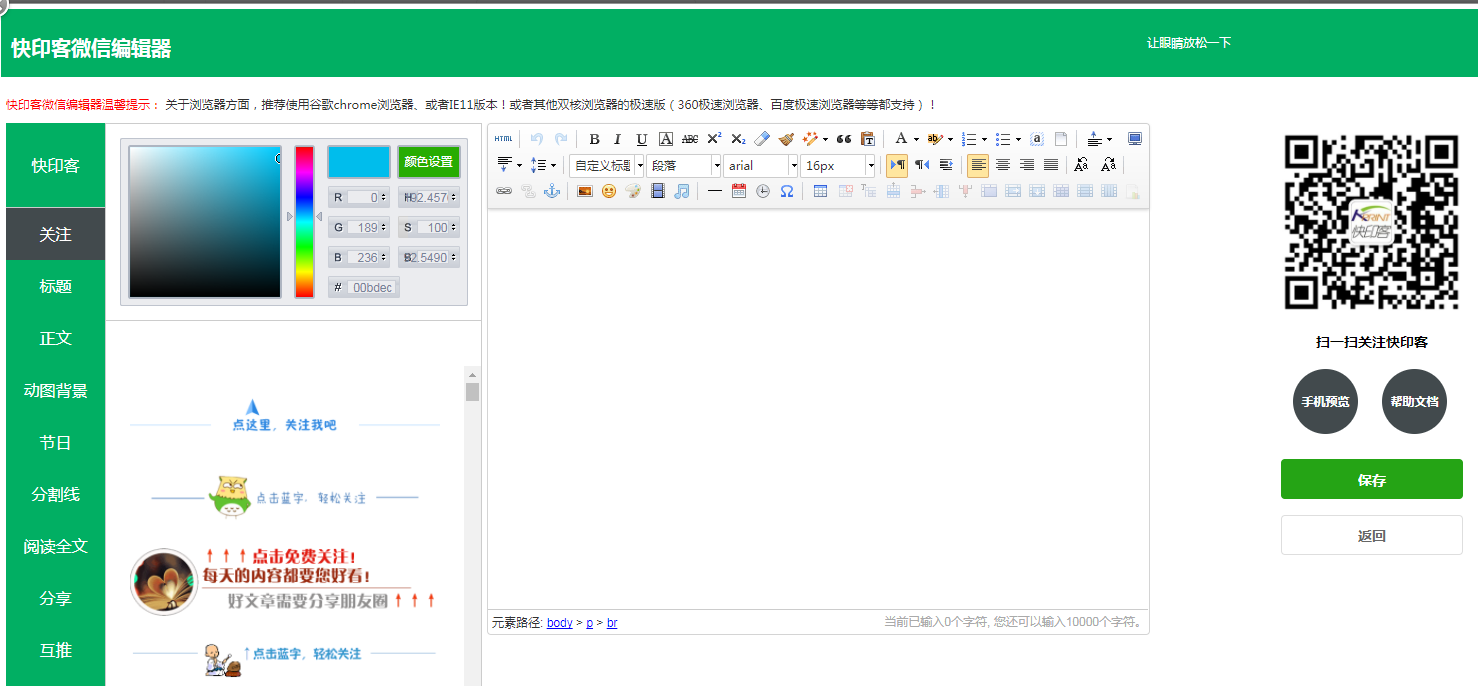Viewport: 1478px width, 686px height.
Task: Insert an anchor
Action: coord(551,191)
